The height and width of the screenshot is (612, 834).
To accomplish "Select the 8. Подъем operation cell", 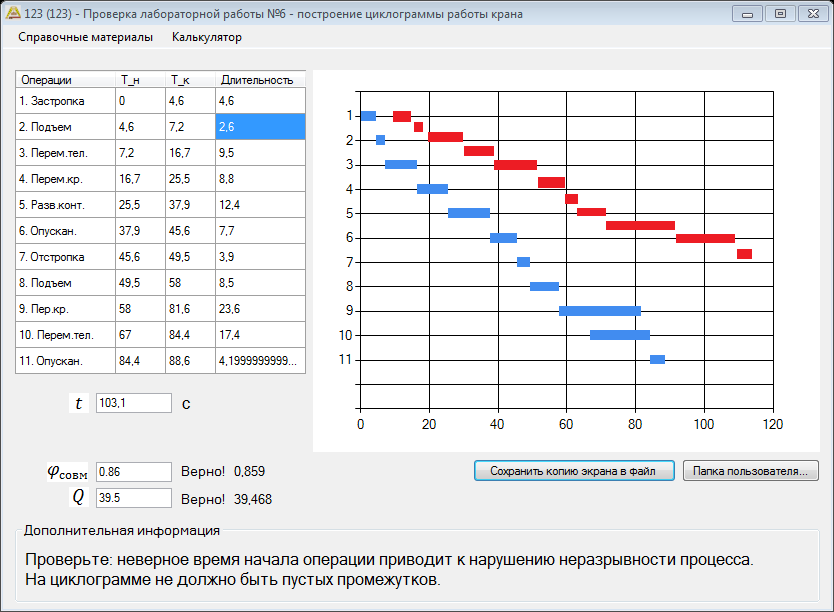I will click(x=65, y=283).
